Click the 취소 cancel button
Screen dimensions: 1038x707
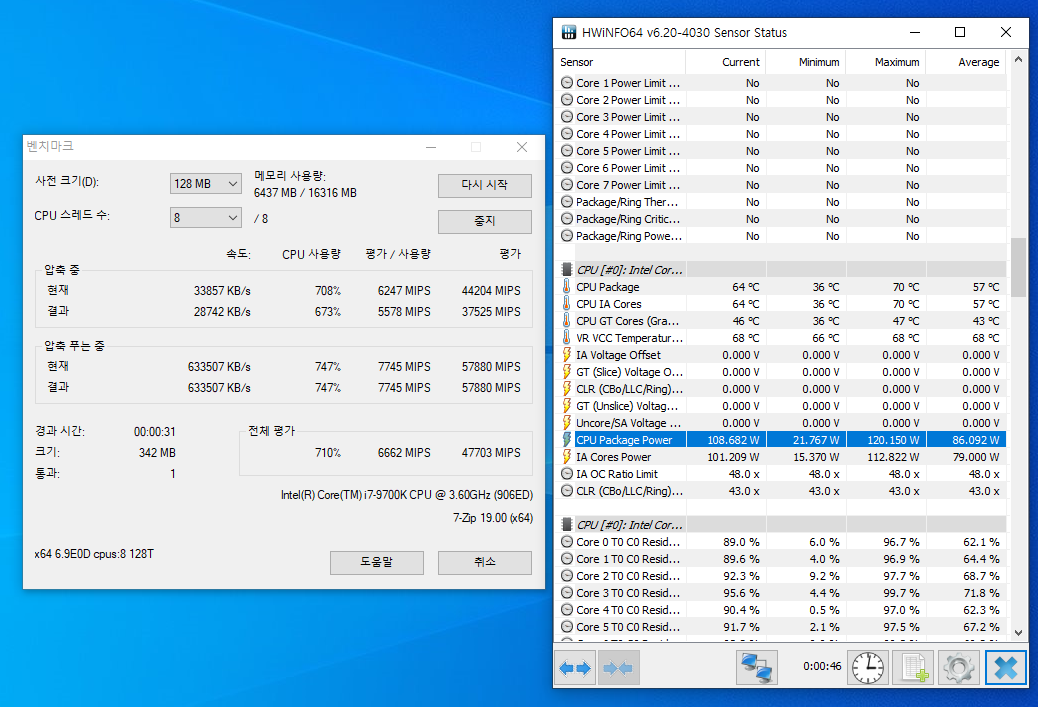[485, 562]
